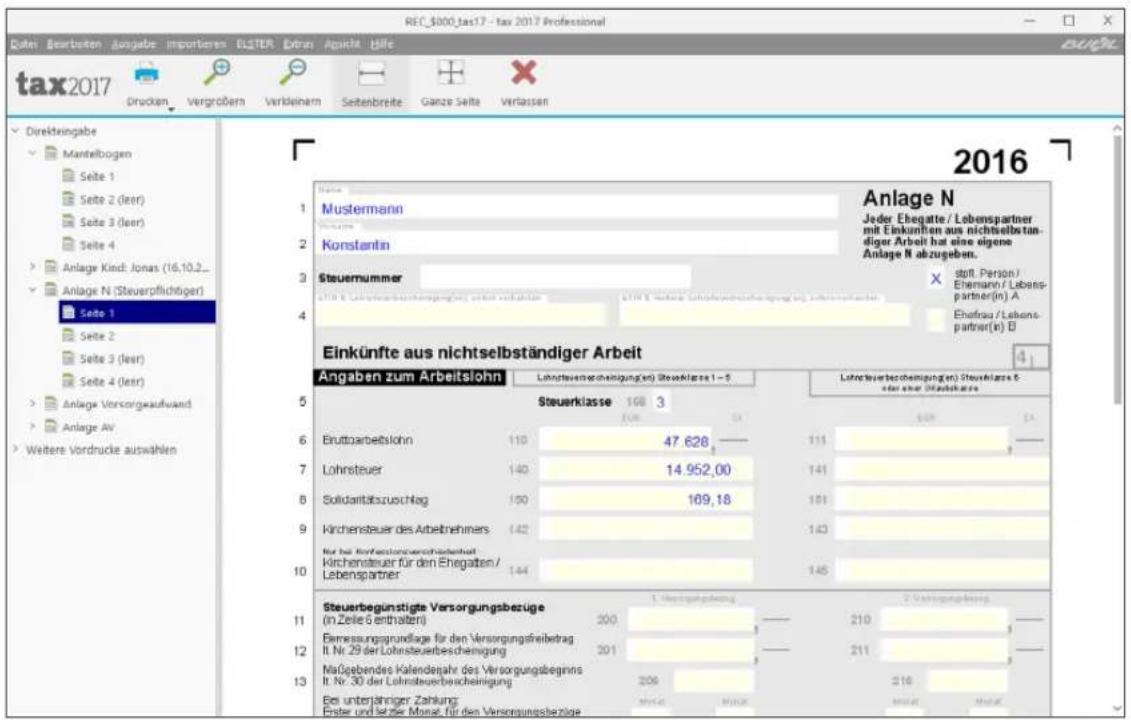Click Anlage N Seite 1 page icon

68,313
